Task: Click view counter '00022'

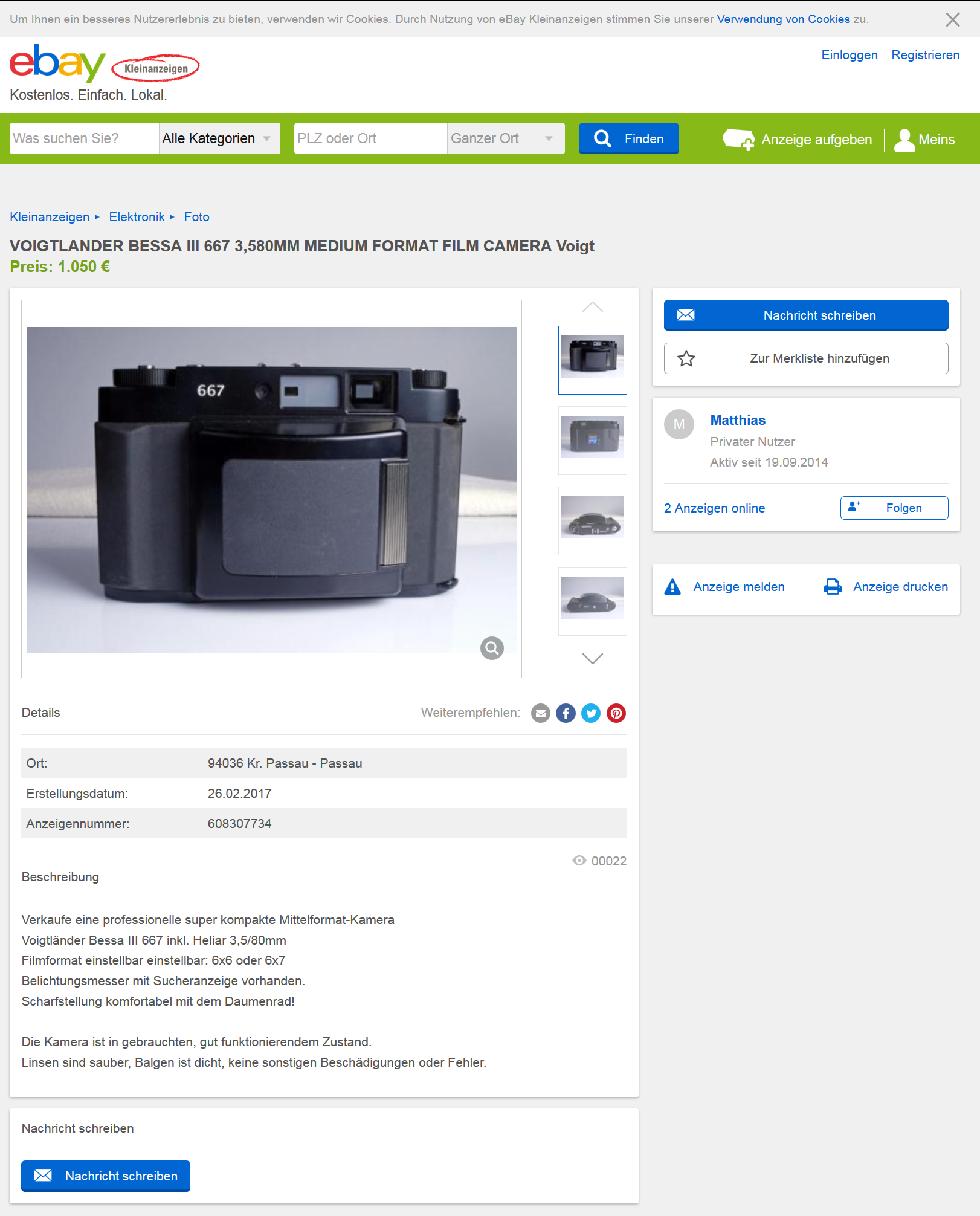Action: click(608, 861)
